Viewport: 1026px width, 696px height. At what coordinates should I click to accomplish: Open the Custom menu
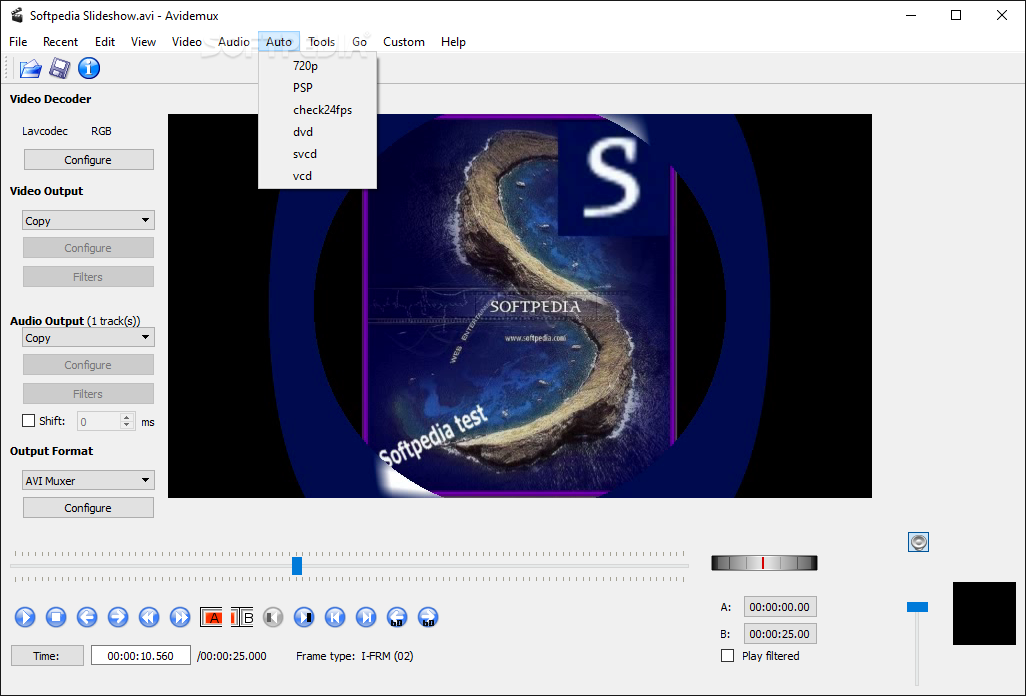pos(404,42)
